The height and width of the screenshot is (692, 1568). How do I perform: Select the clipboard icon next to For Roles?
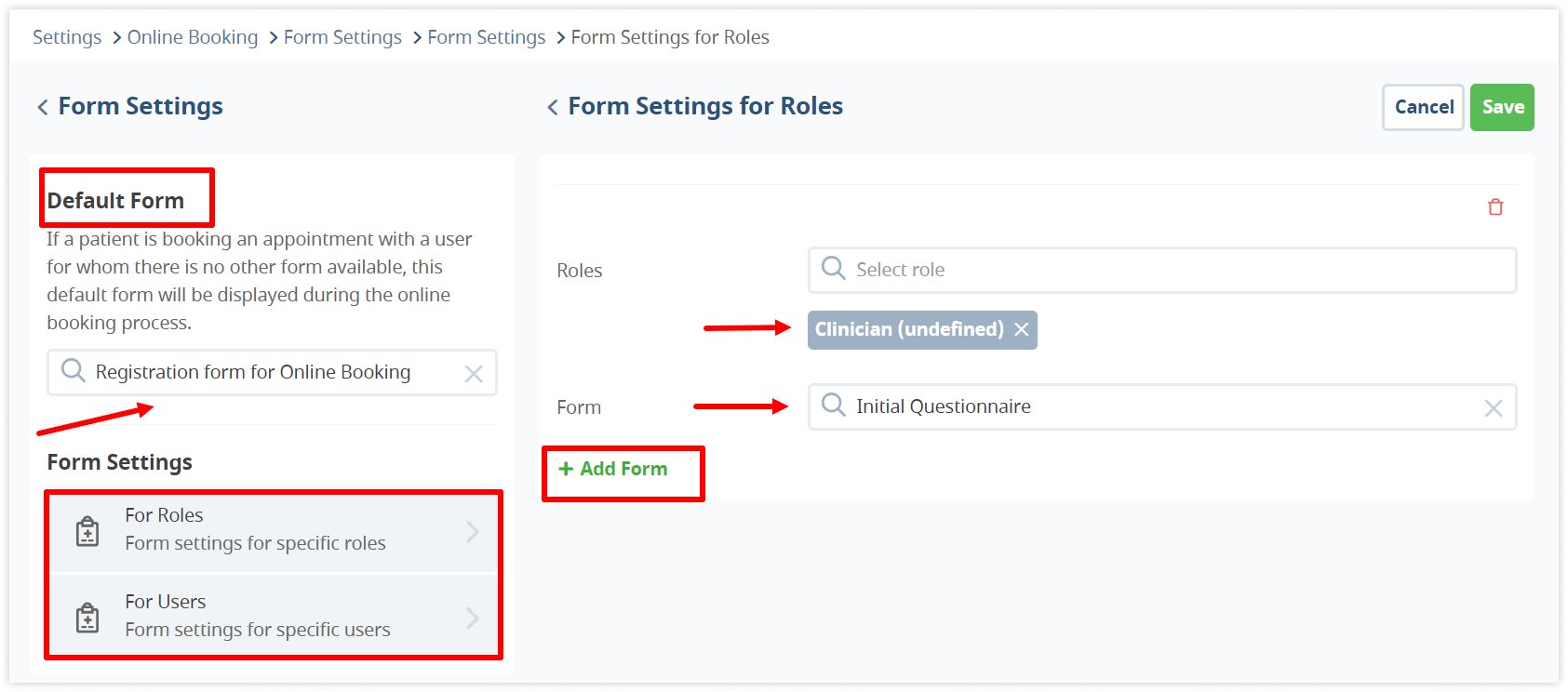pyautogui.click(x=87, y=531)
